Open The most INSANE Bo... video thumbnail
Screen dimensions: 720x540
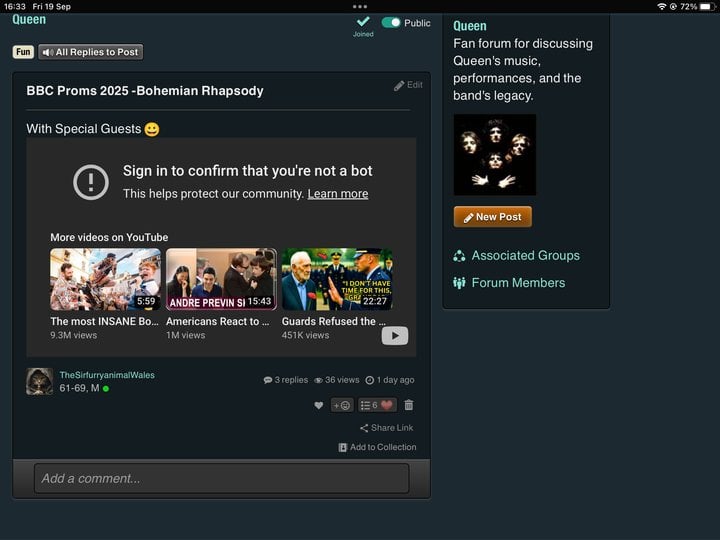(106, 279)
